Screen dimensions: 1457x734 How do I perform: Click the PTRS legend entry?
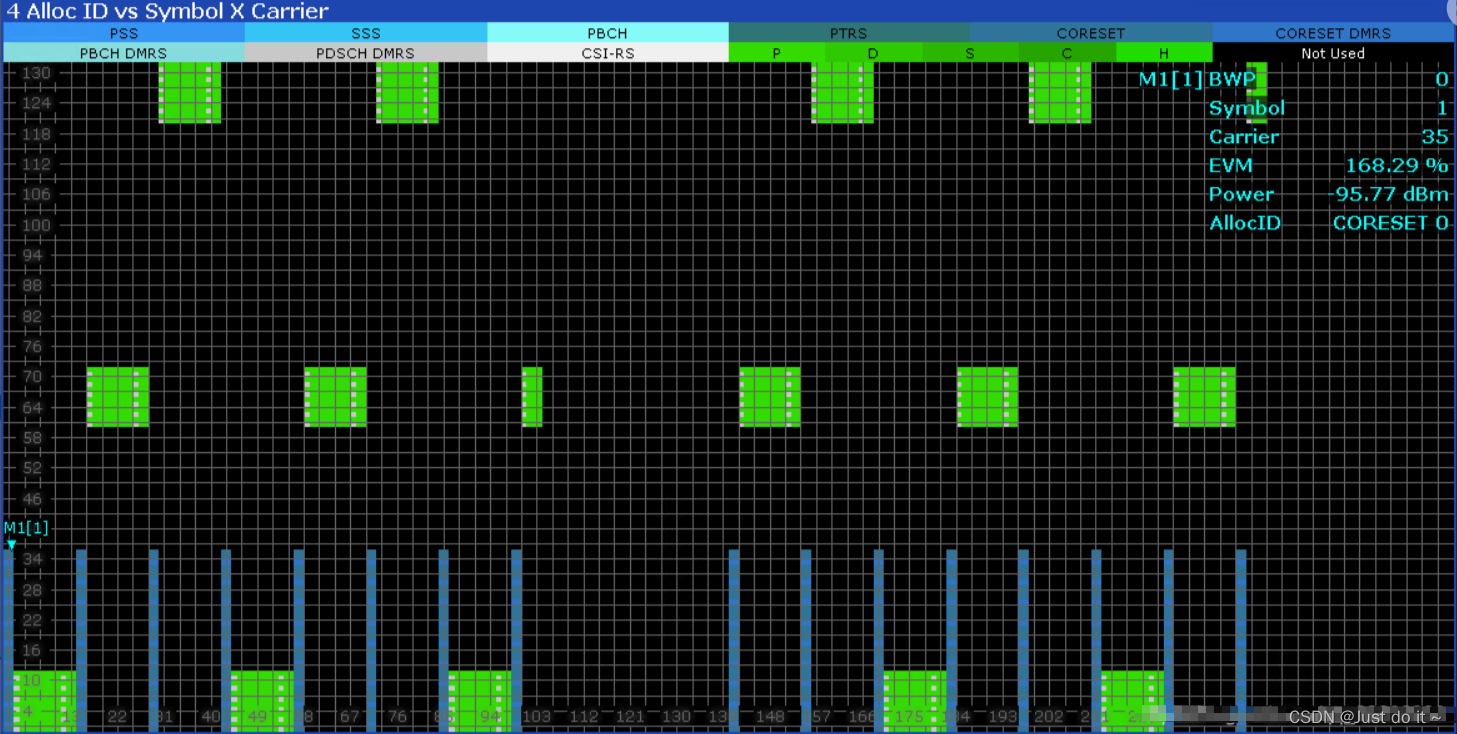pyautogui.click(x=849, y=33)
